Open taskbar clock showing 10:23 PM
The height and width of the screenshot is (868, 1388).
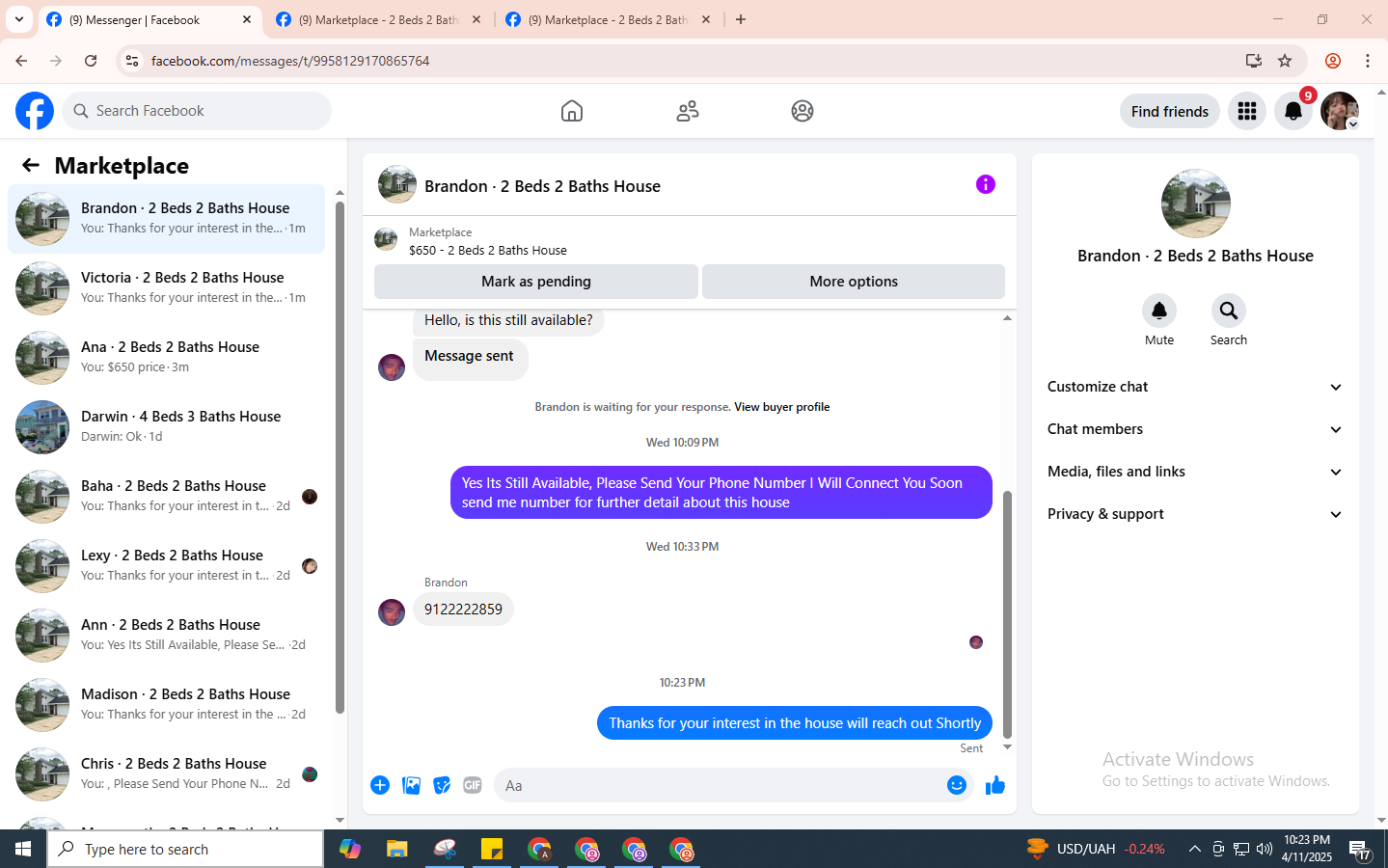1307,849
